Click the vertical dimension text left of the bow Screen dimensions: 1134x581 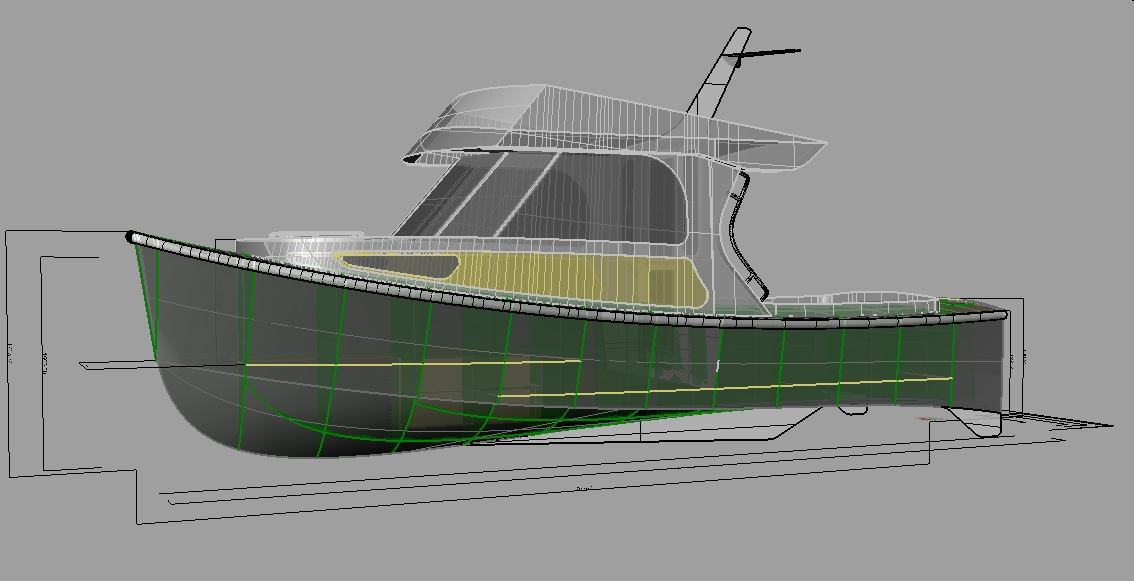coord(11,352)
